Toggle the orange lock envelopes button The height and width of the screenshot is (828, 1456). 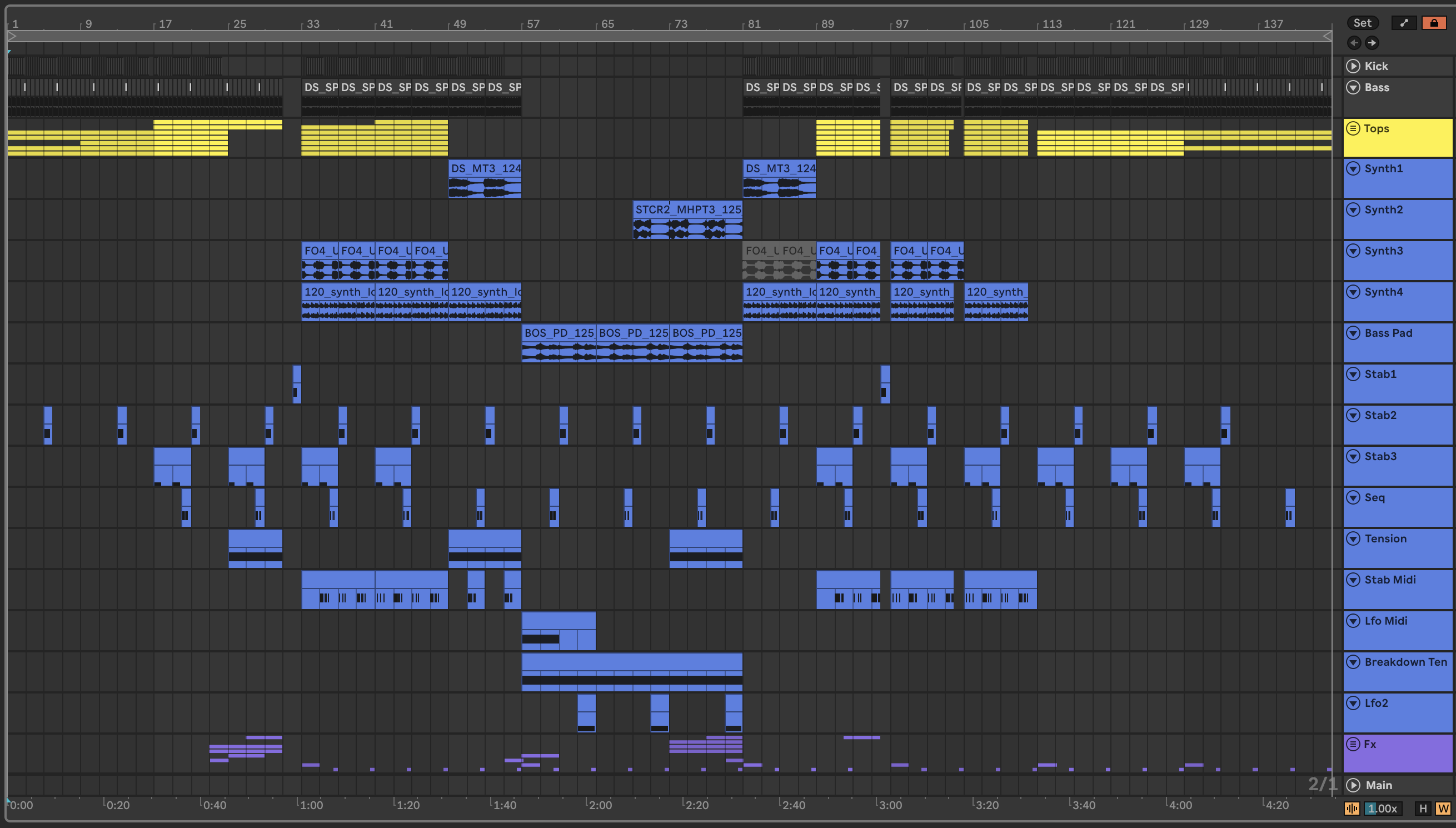(x=1434, y=23)
